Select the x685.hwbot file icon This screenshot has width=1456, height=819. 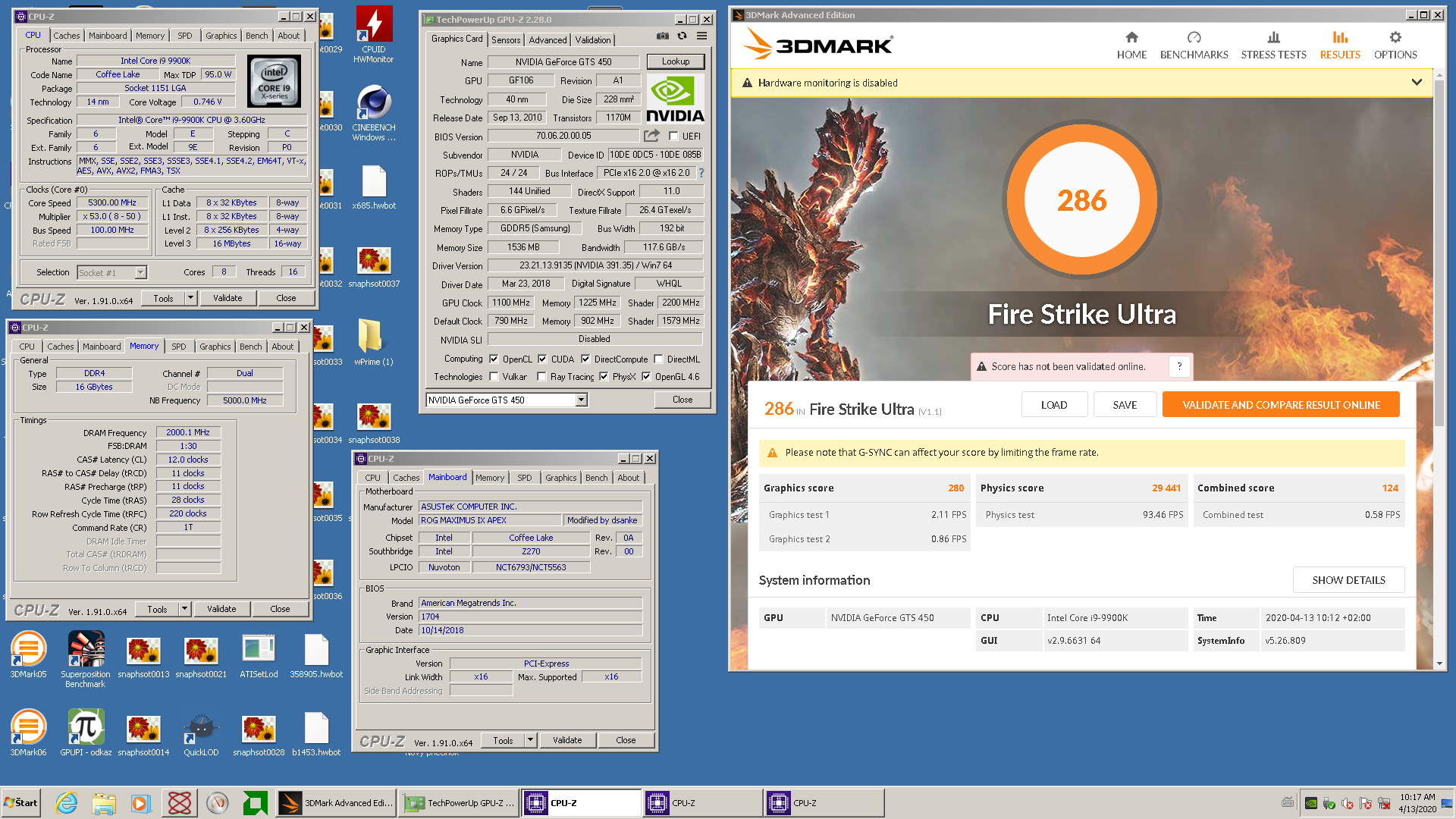pos(374,187)
